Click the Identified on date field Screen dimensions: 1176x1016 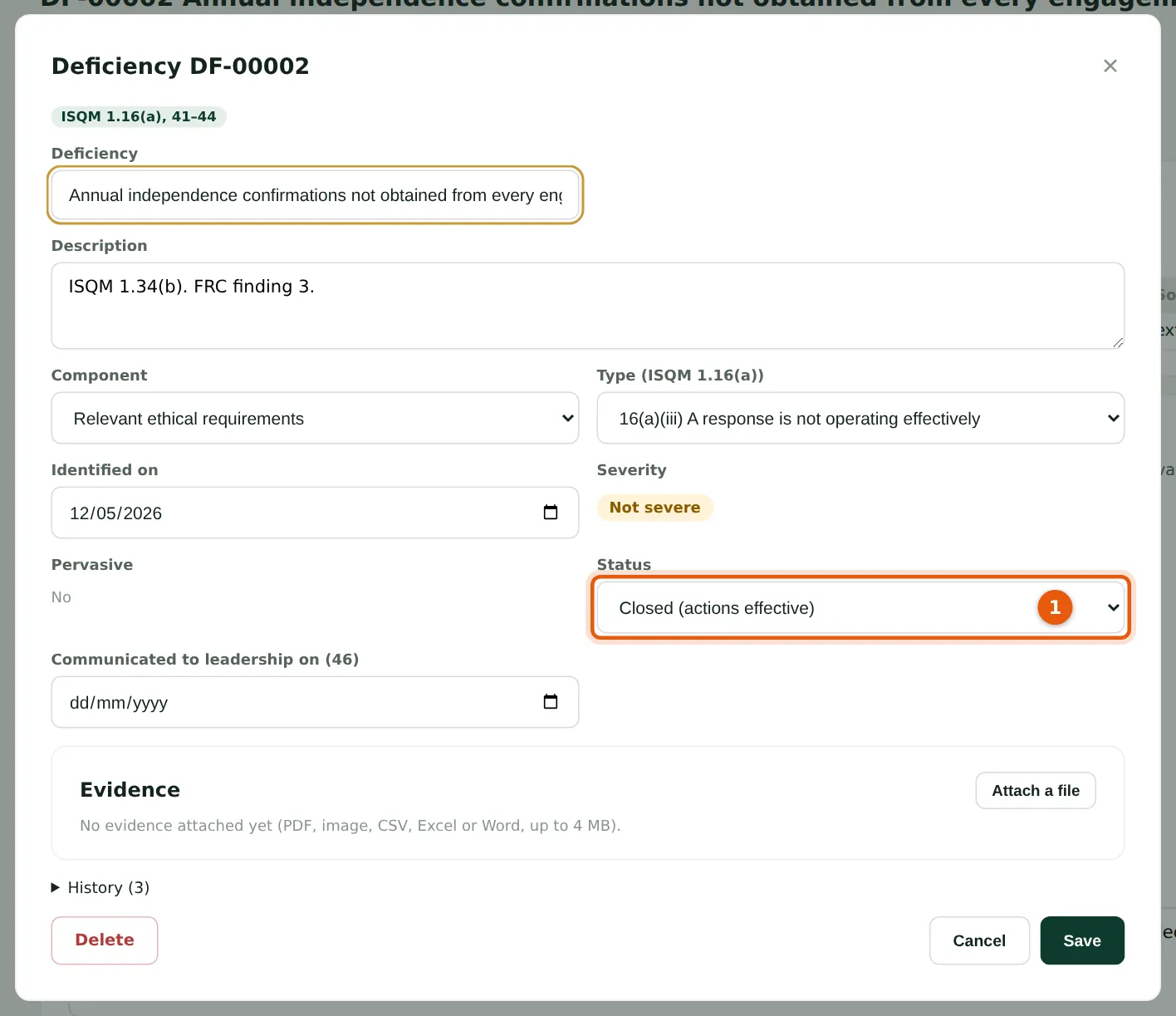click(x=315, y=513)
